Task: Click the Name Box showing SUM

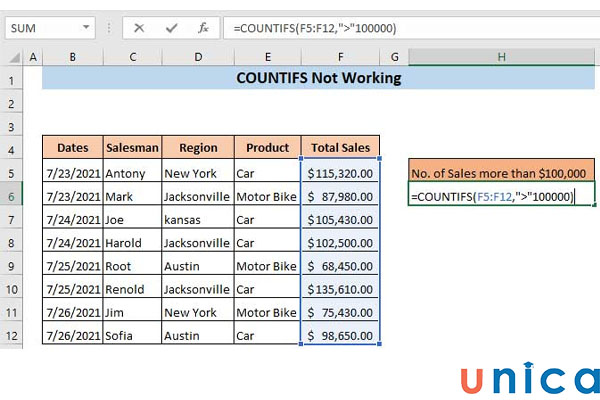Action: pos(40,29)
